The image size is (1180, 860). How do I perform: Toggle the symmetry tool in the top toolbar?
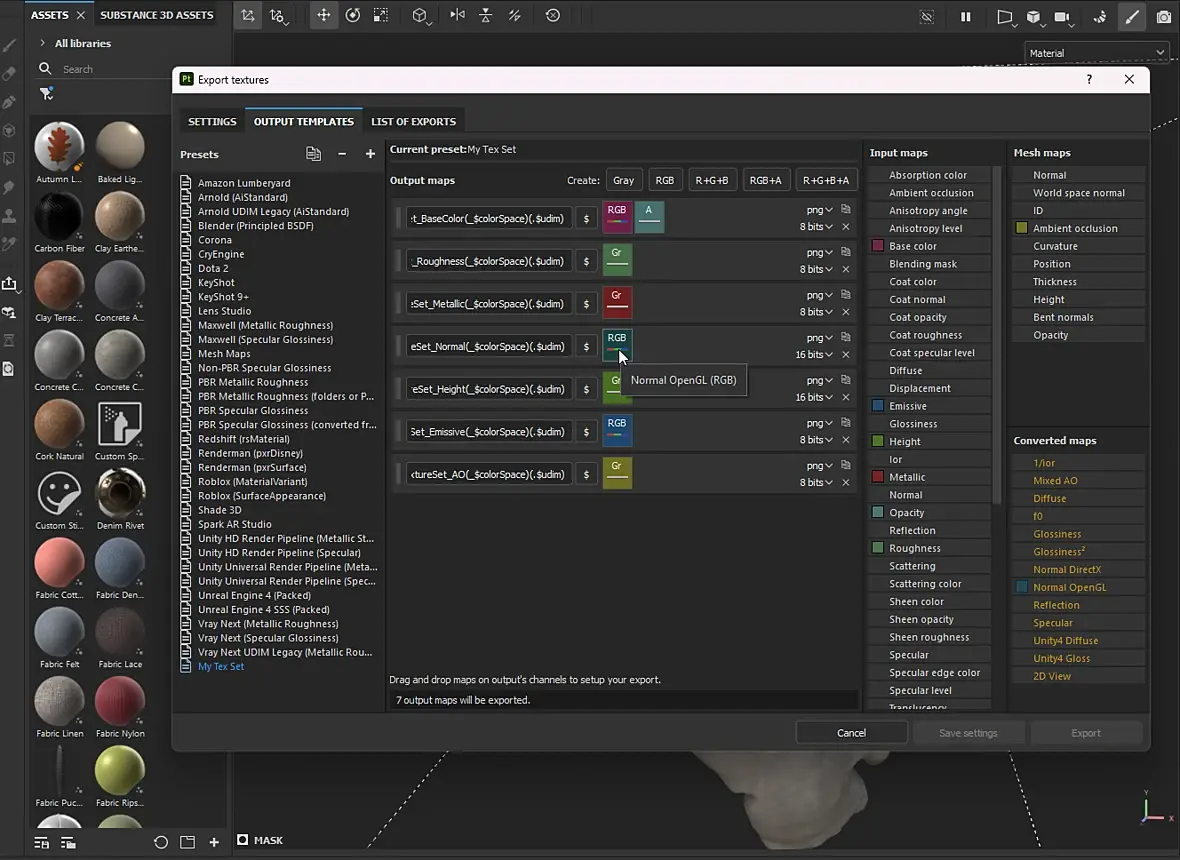tap(457, 16)
